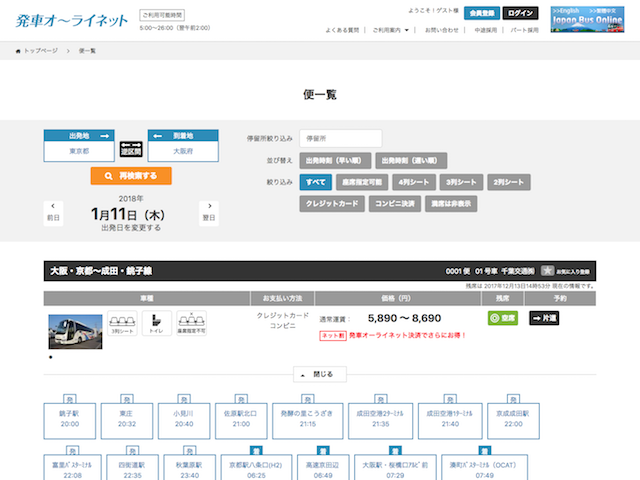Open the よくある質問 FAQ link
This screenshot has height=480, width=640.
click(342, 30)
